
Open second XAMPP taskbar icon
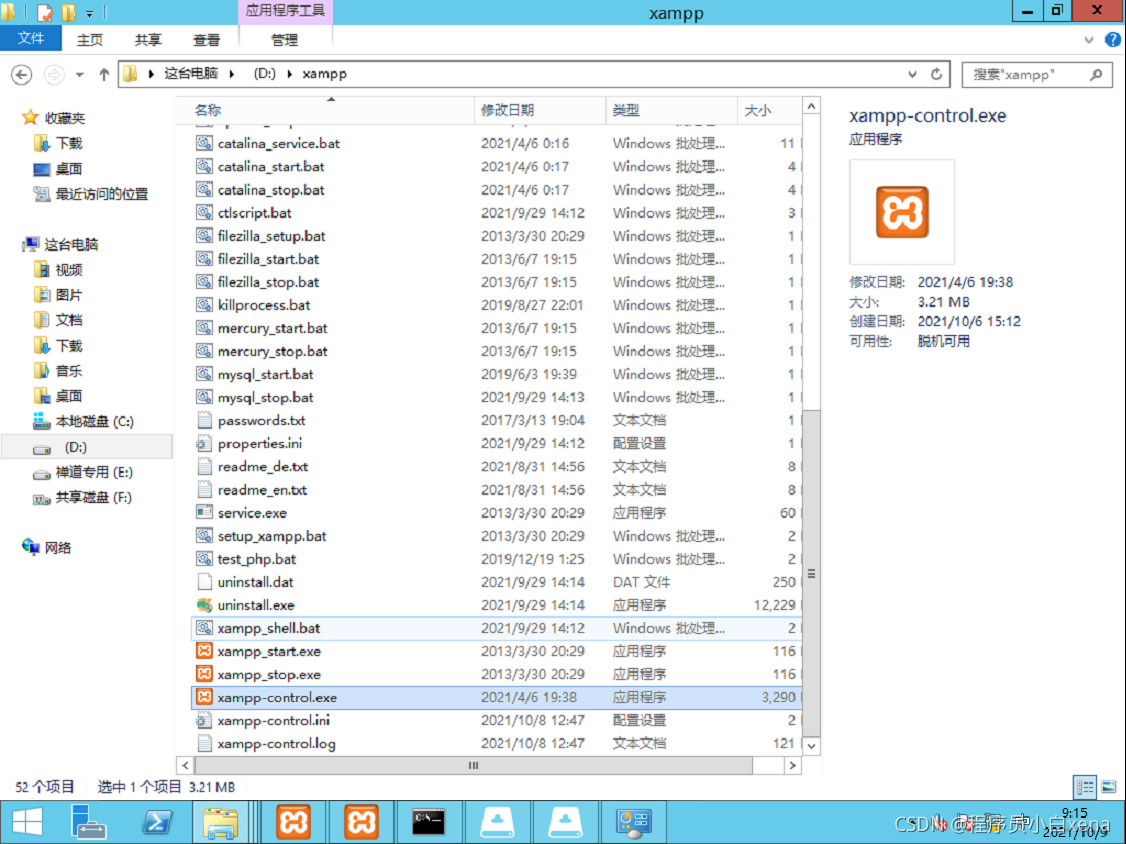click(361, 822)
